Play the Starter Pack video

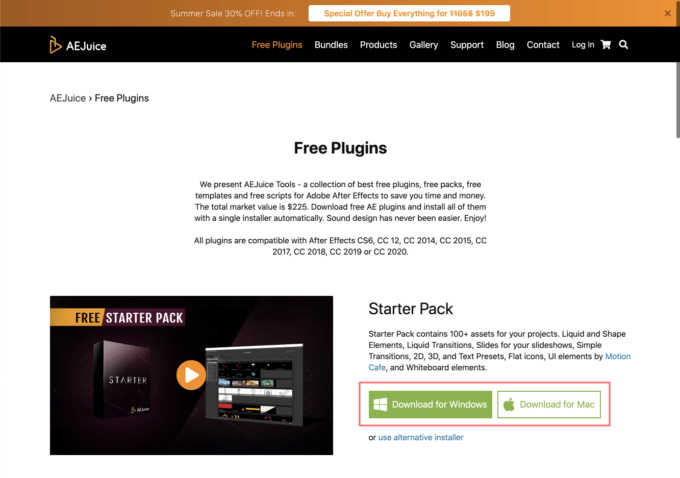click(191, 375)
